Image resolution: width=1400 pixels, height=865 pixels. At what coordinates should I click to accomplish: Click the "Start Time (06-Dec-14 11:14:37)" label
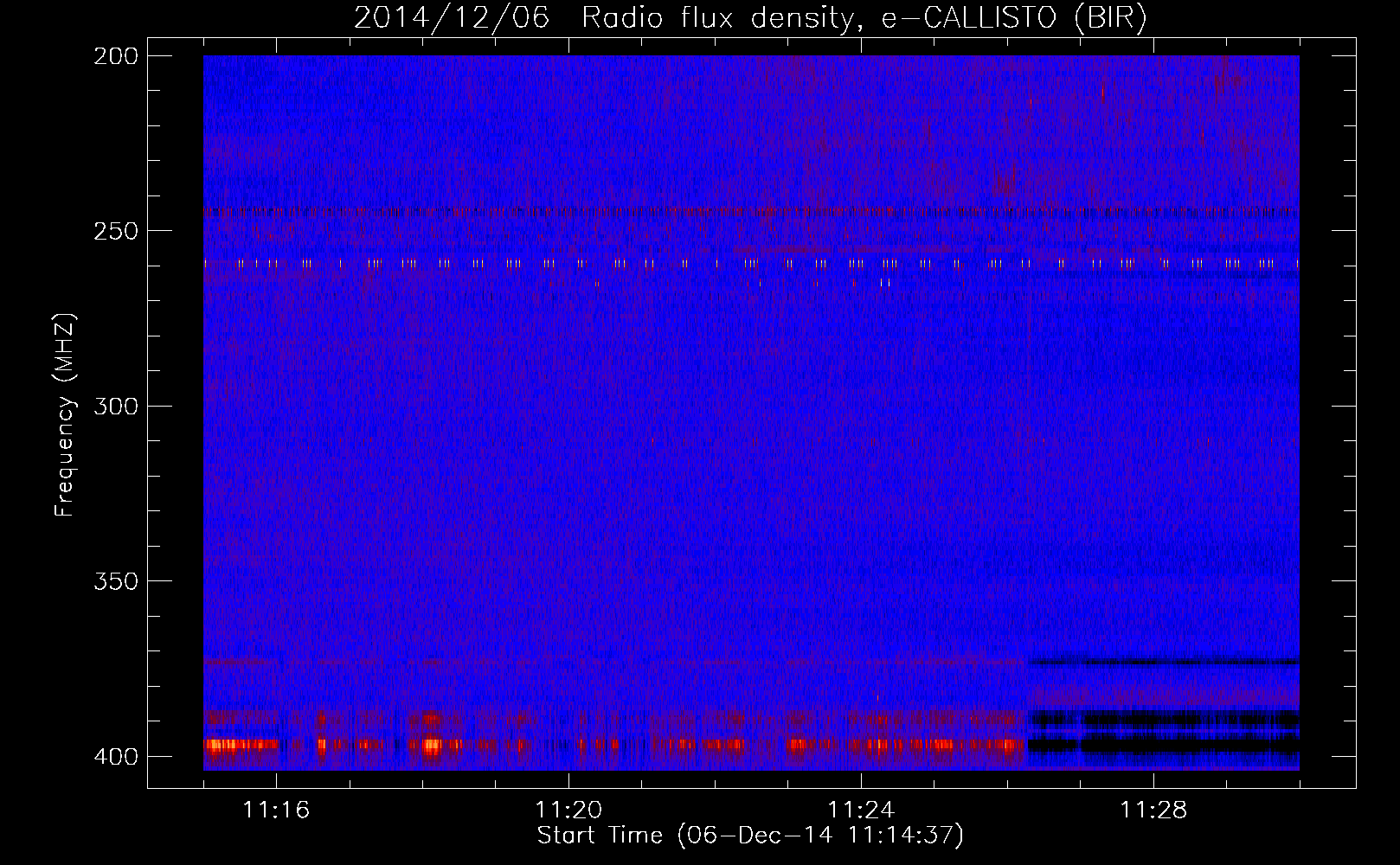750,836
